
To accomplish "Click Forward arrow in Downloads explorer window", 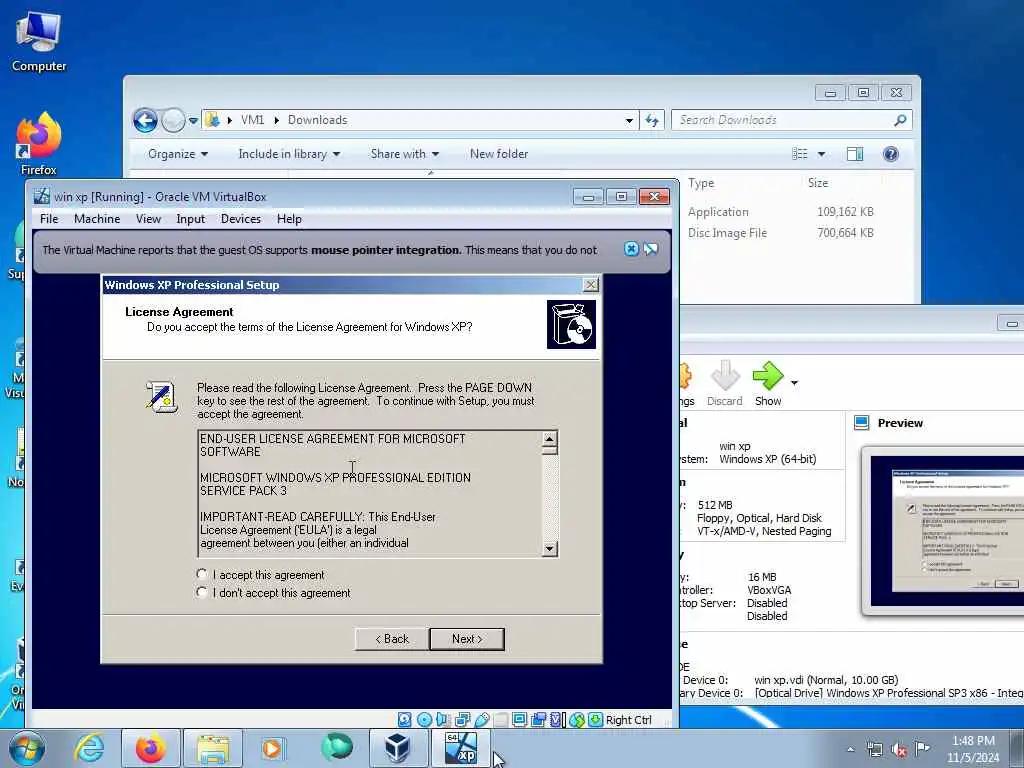I will (173, 120).
